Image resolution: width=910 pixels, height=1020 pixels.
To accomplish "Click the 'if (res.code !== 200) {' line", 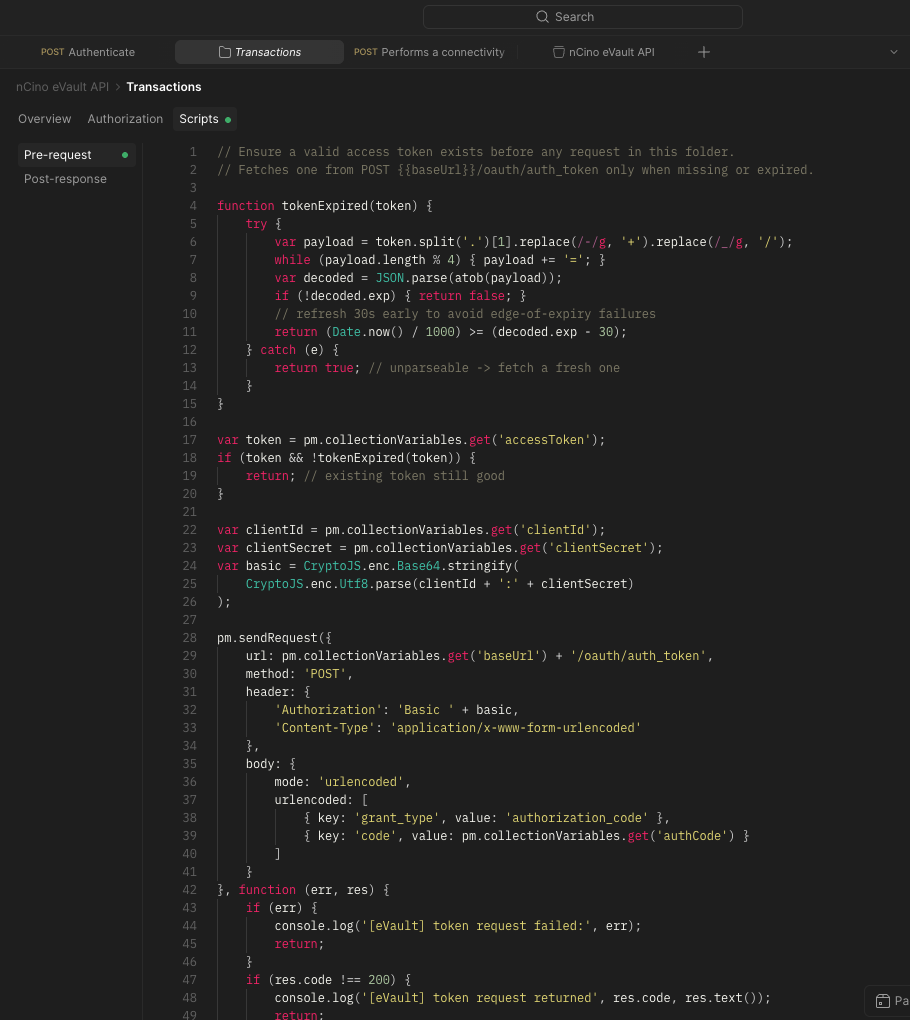I will [328, 980].
